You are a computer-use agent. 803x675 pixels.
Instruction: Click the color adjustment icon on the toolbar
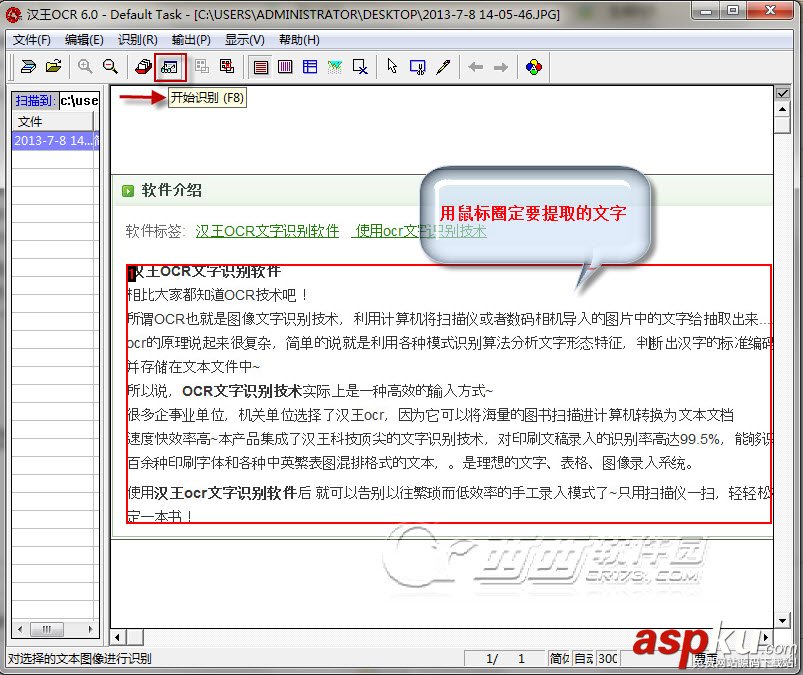click(x=533, y=67)
